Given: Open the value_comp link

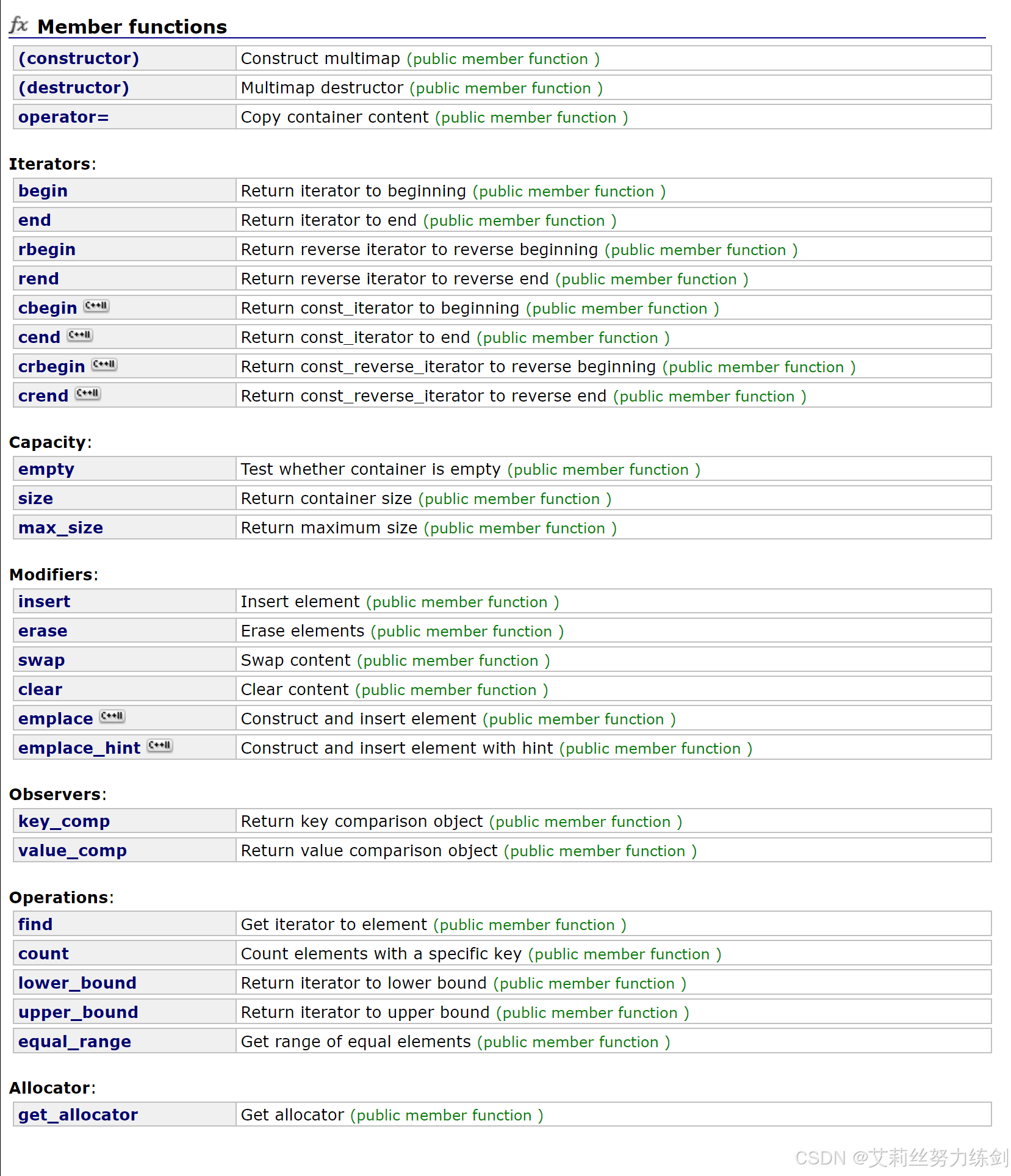Looking at the screenshot, I should pyautogui.click(x=73, y=851).
